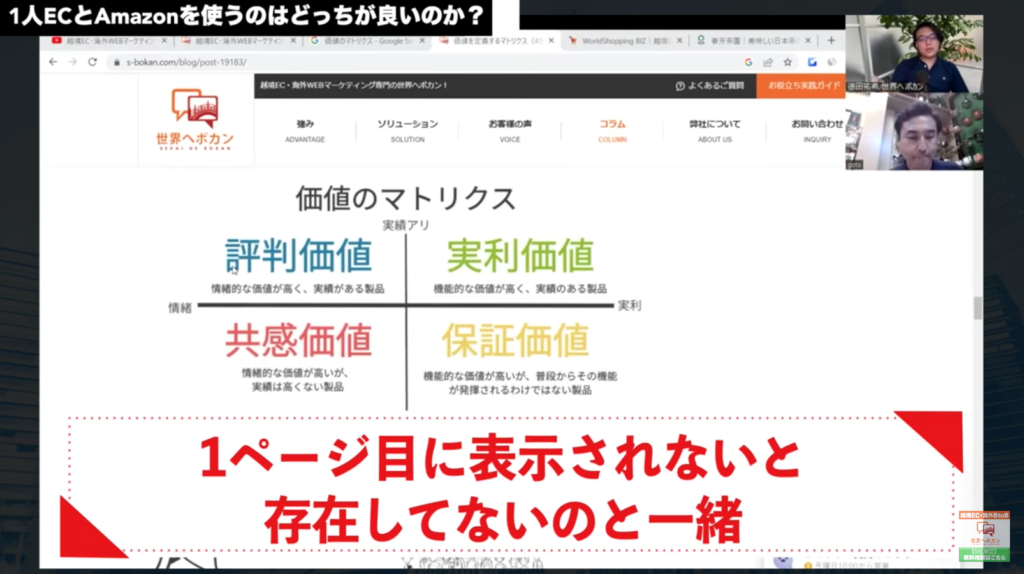Click the lower presenter webcam thumbnail
This screenshot has width=1024, height=574.
coord(914,131)
